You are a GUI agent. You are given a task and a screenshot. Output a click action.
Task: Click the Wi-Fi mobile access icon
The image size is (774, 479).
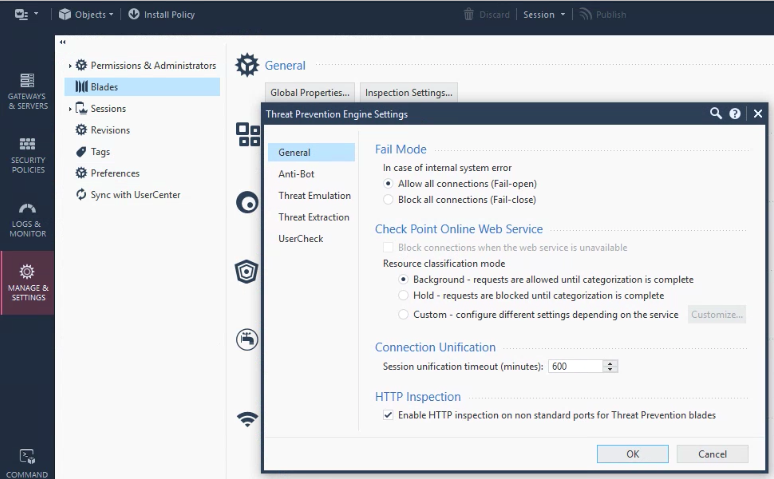click(247, 419)
